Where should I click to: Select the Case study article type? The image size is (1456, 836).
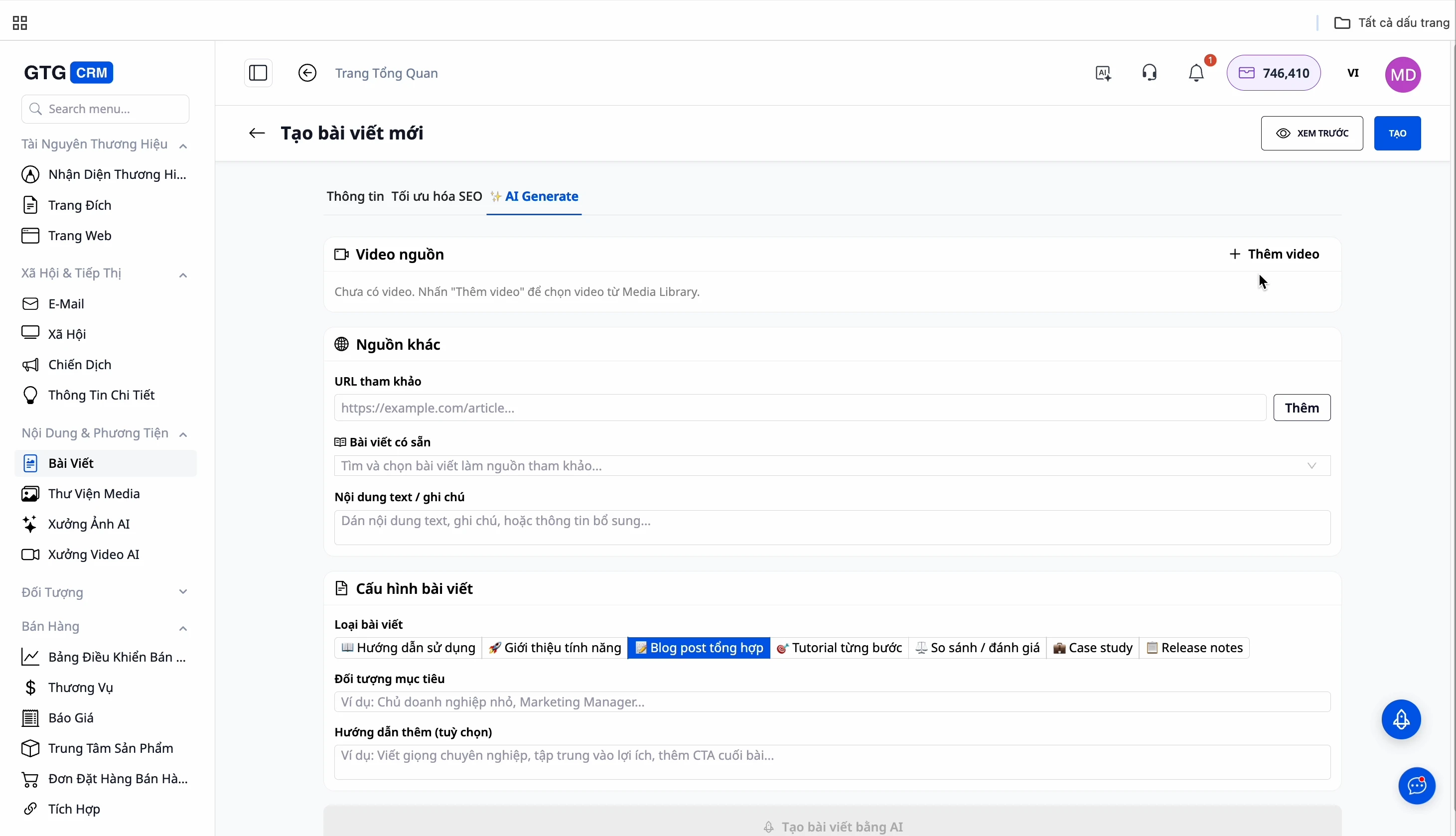[1093, 648]
